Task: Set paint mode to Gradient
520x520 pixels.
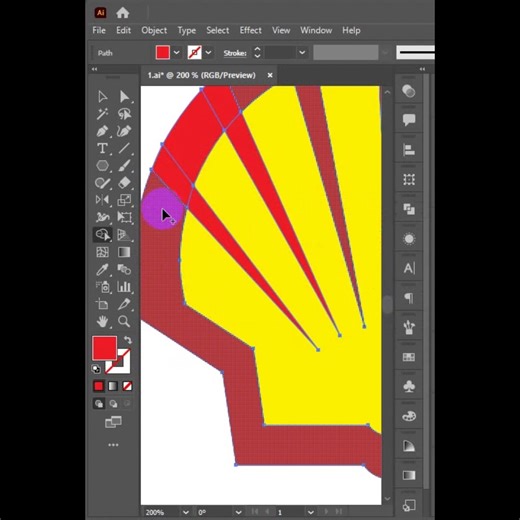Action: 113,386
